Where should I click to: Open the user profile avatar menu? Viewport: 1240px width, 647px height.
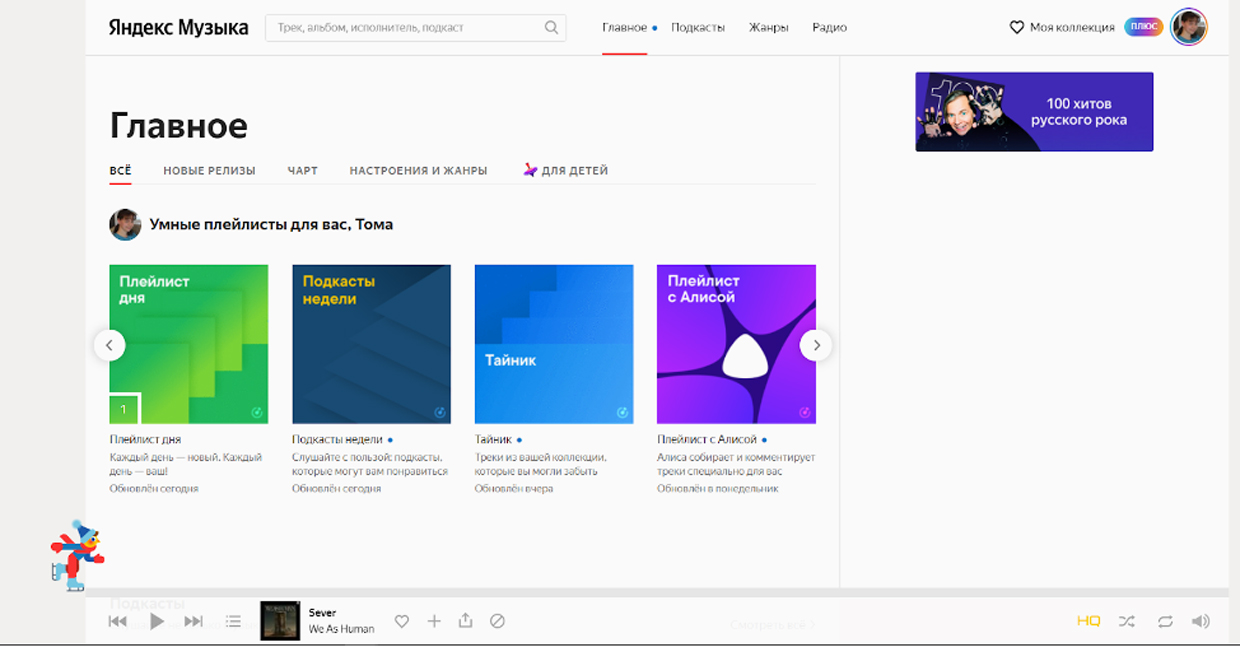pyautogui.click(x=1189, y=27)
